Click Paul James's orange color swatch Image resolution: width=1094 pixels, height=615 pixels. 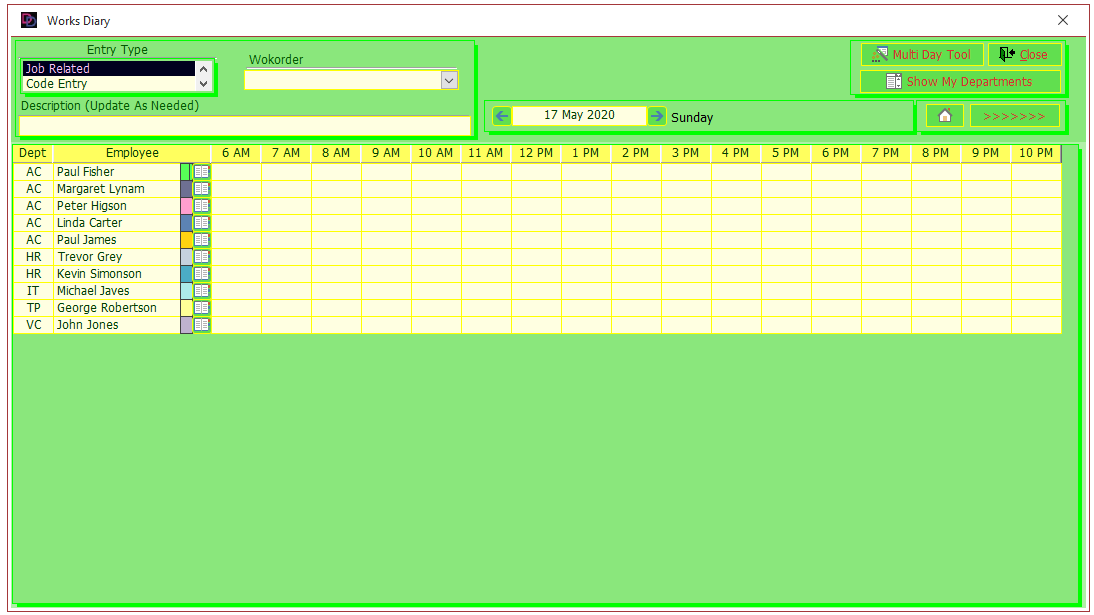pos(186,239)
